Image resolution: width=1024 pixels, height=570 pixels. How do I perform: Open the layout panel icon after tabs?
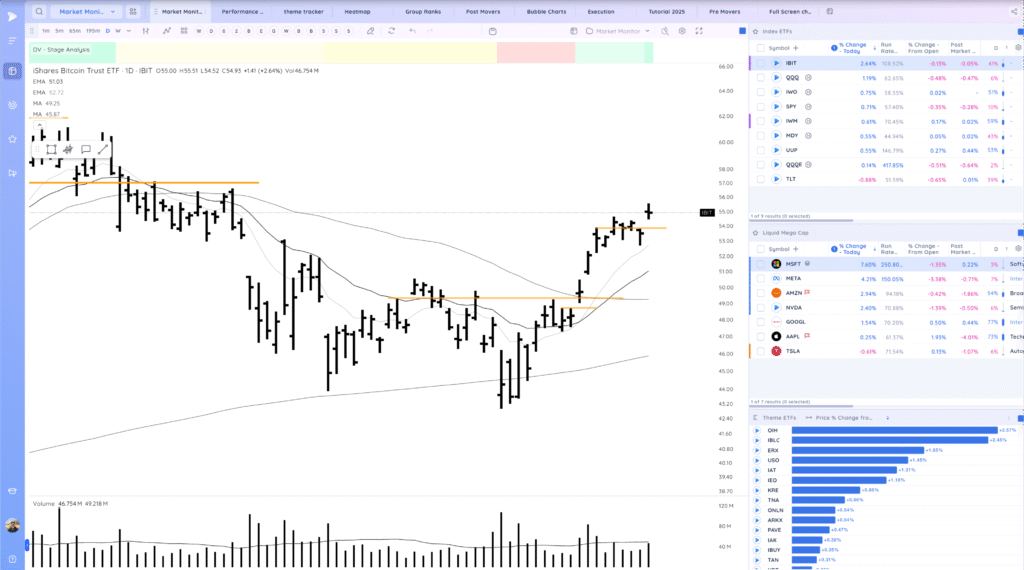click(x=830, y=12)
